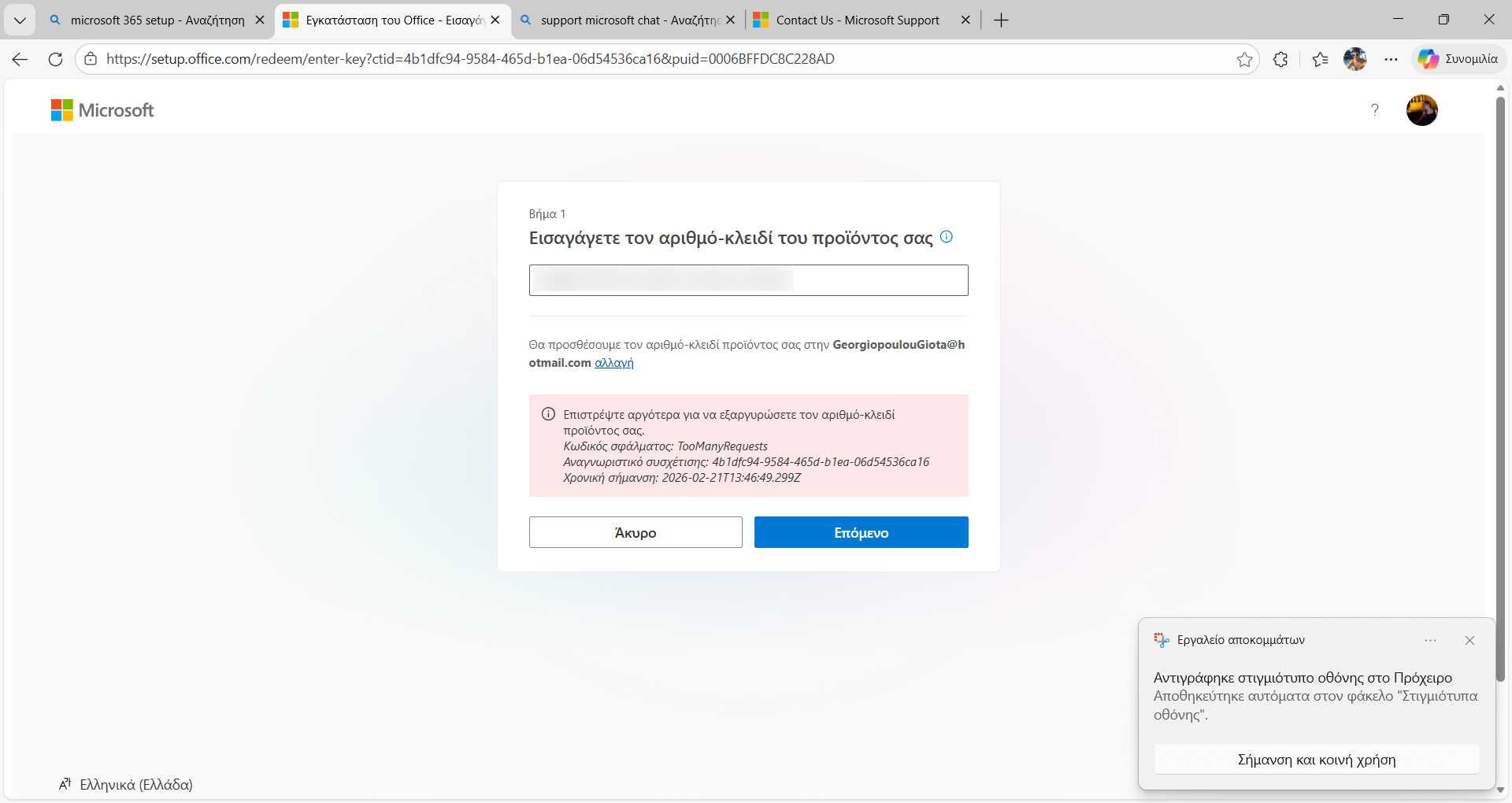Click the αλλαγή account link

pos(614,363)
